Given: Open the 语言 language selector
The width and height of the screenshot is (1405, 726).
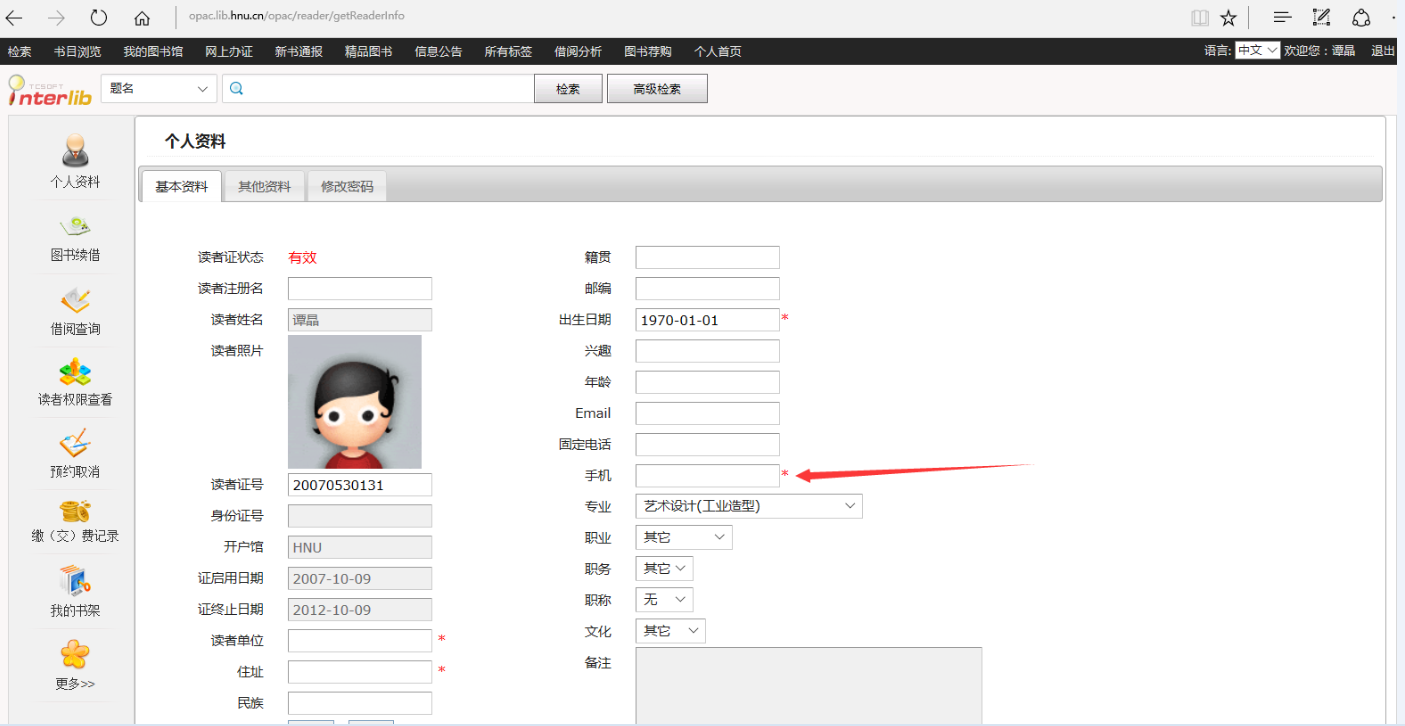Looking at the screenshot, I should point(1256,51).
